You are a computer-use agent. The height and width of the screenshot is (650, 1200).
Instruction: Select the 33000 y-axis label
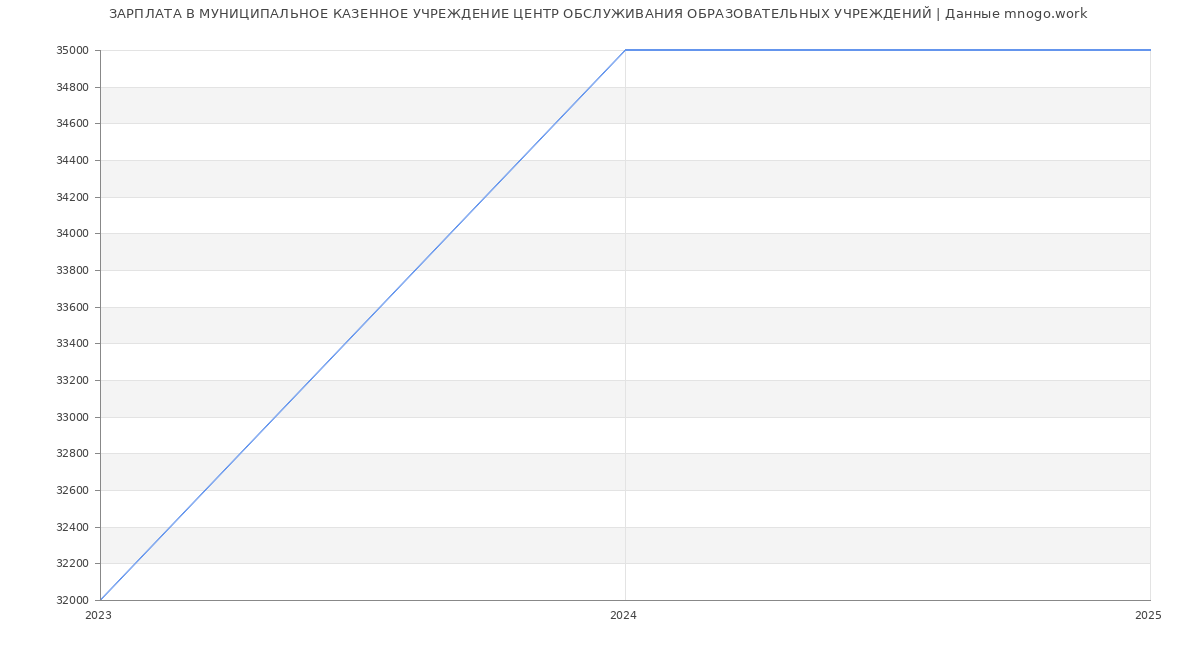pyautogui.click(x=72, y=418)
